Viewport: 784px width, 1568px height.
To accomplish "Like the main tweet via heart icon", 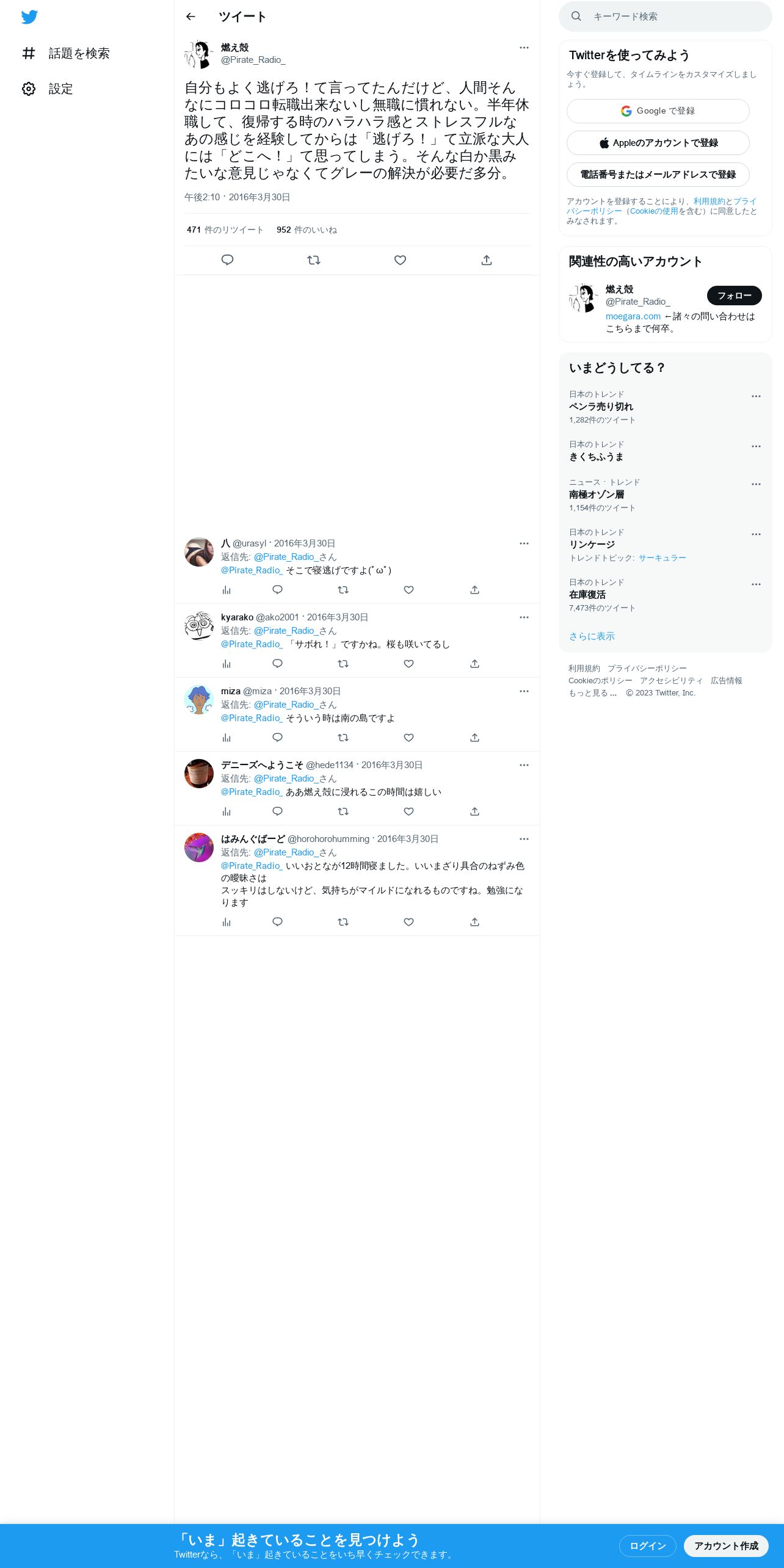I will 400,260.
